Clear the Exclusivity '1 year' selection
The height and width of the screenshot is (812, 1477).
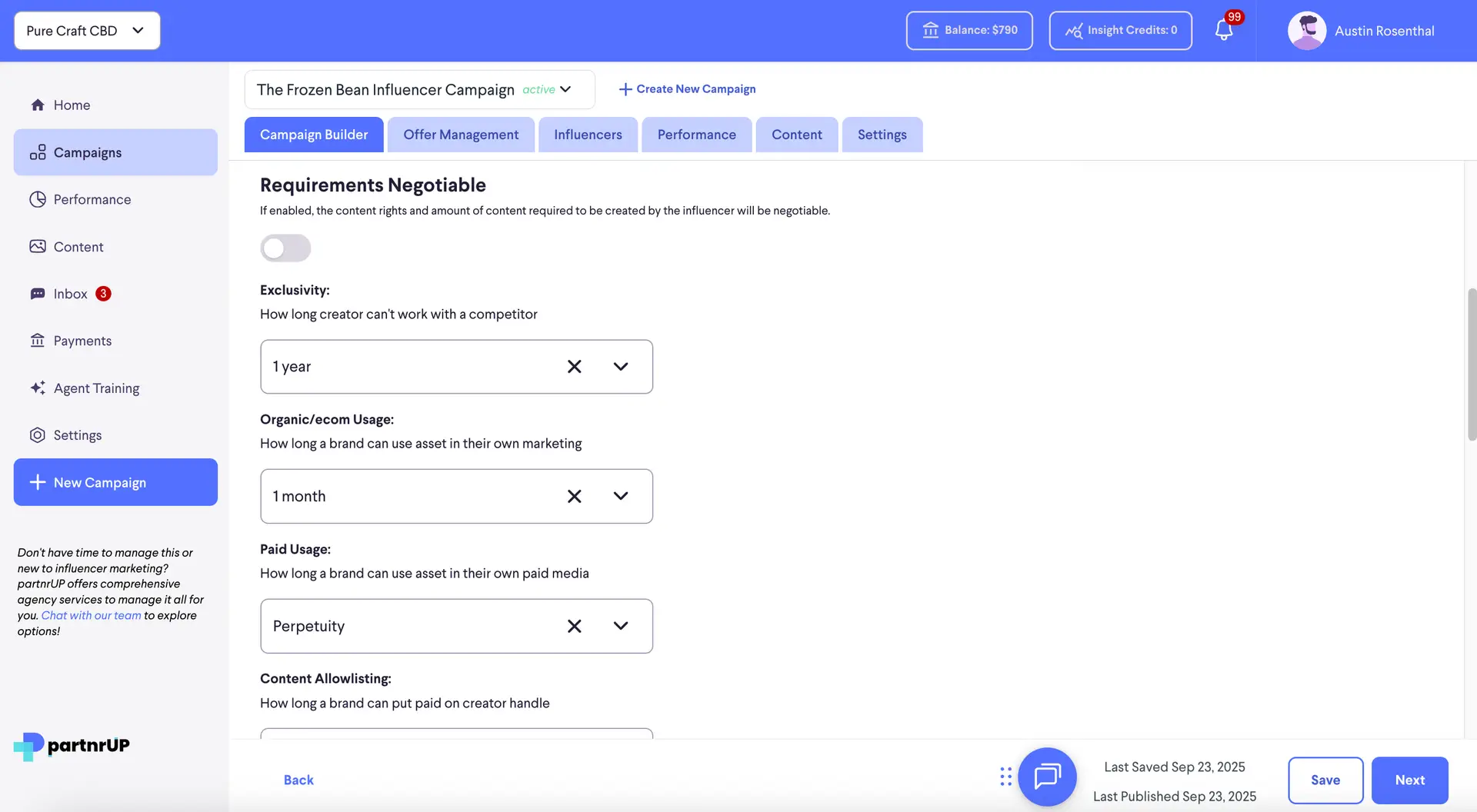(x=574, y=367)
